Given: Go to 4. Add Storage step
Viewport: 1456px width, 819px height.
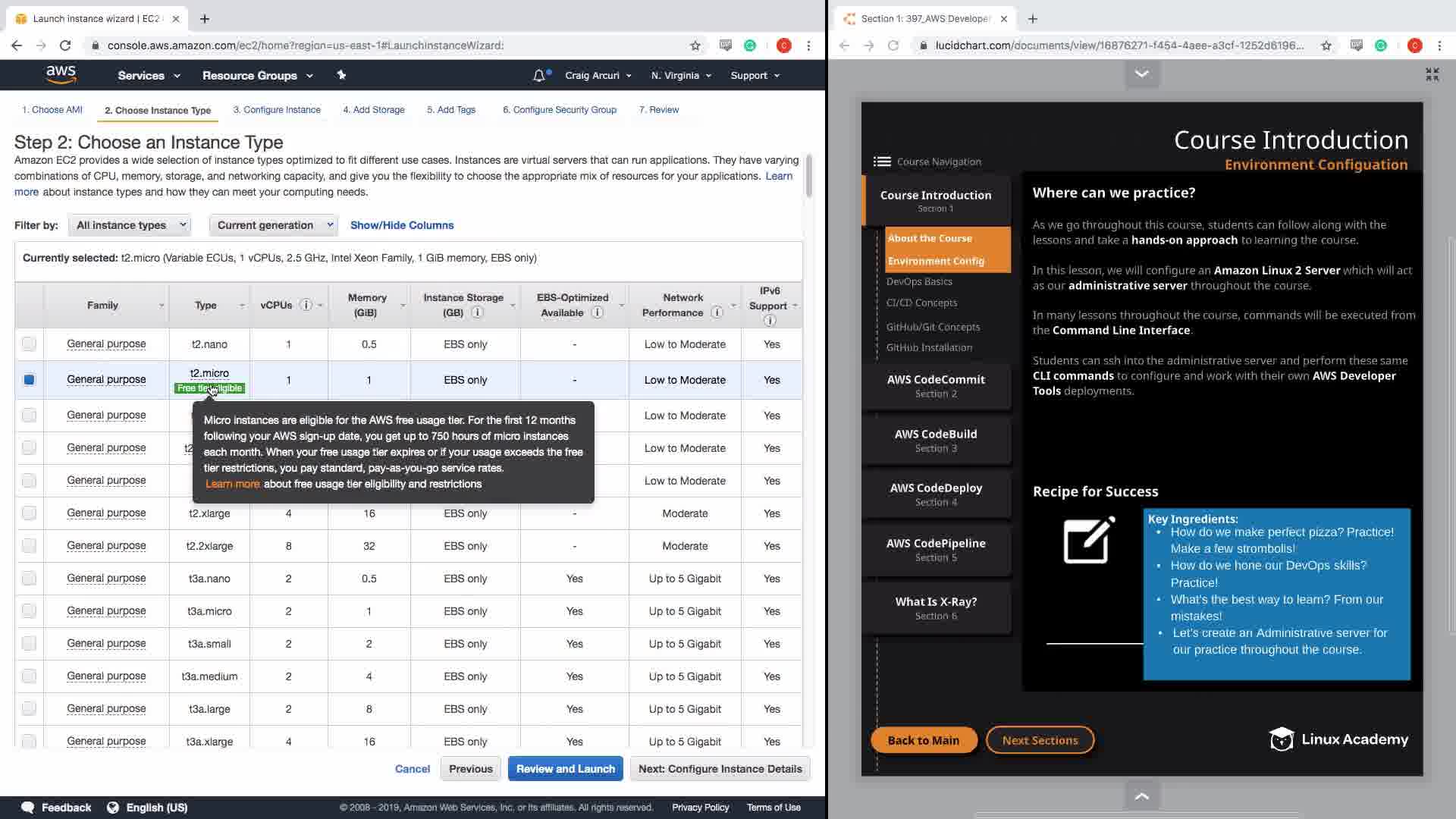Looking at the screenshot, I should [373, 110].
